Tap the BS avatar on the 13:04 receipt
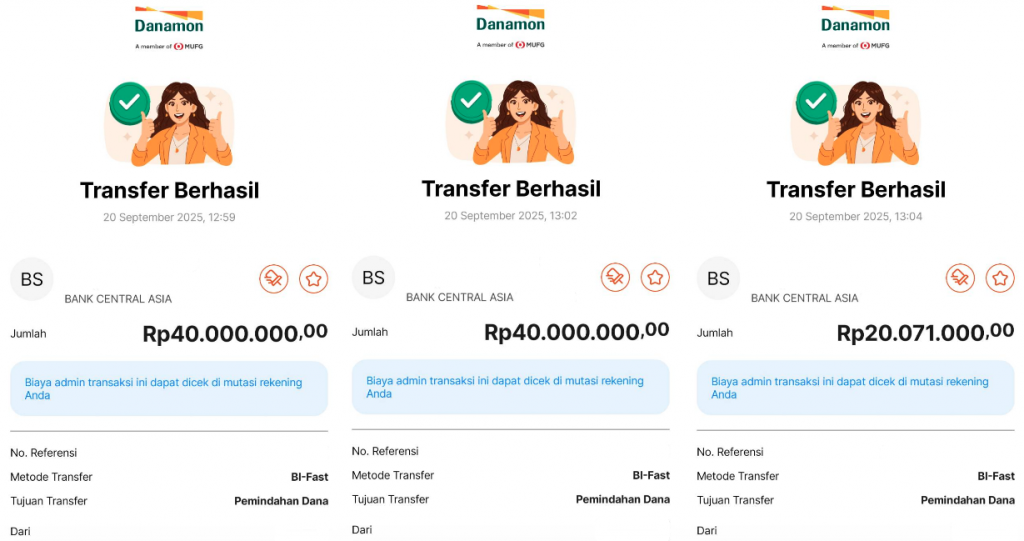Screen dimensions: 1024x541 tap(718, 278)
